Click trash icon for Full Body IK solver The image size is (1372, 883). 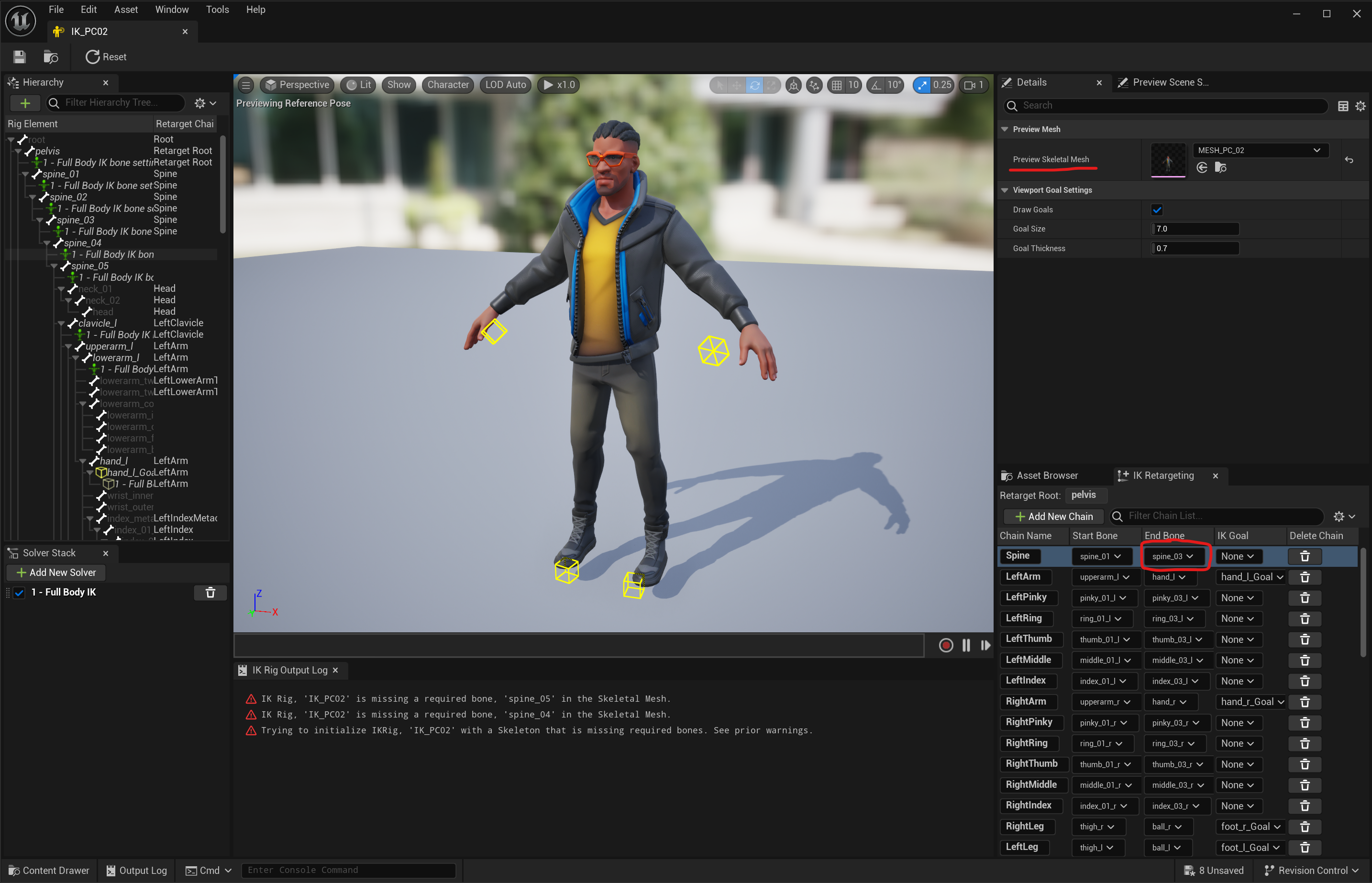(x=210, y=592)
